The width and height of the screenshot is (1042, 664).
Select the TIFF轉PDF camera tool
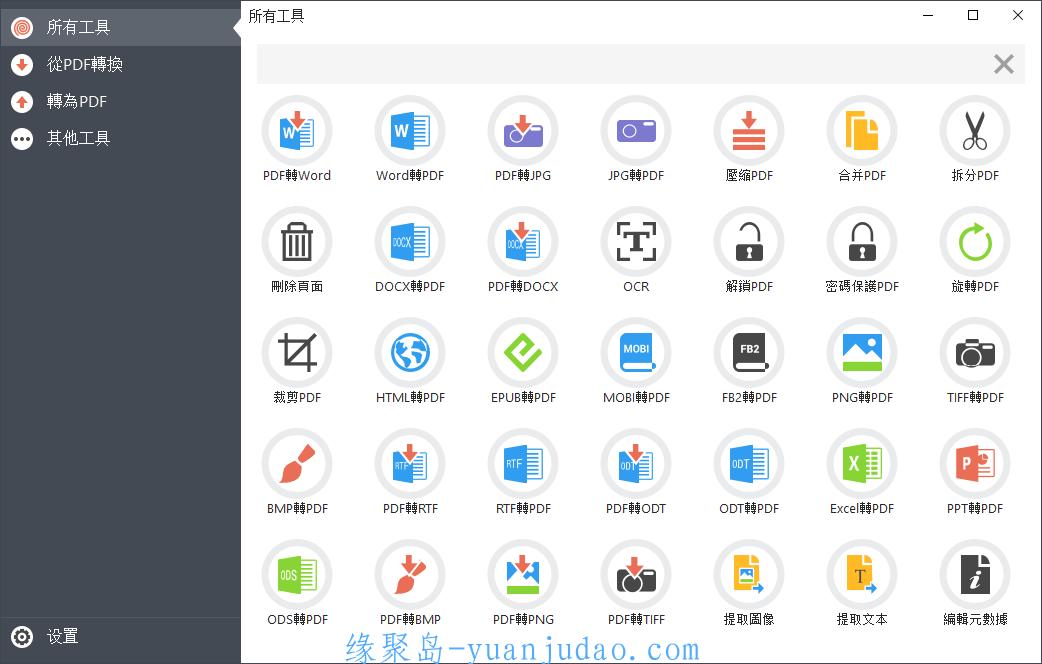[975, 353]
